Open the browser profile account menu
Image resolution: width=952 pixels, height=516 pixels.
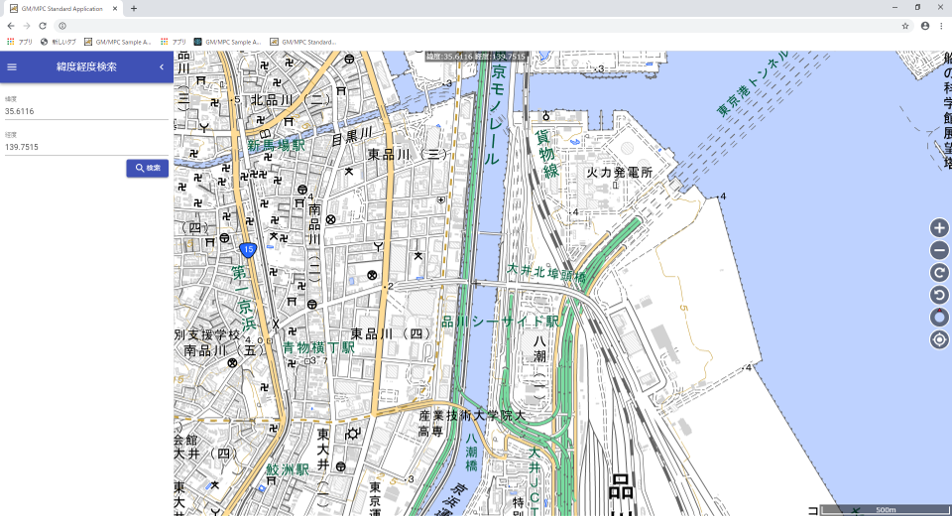click(x=925, y=26)
